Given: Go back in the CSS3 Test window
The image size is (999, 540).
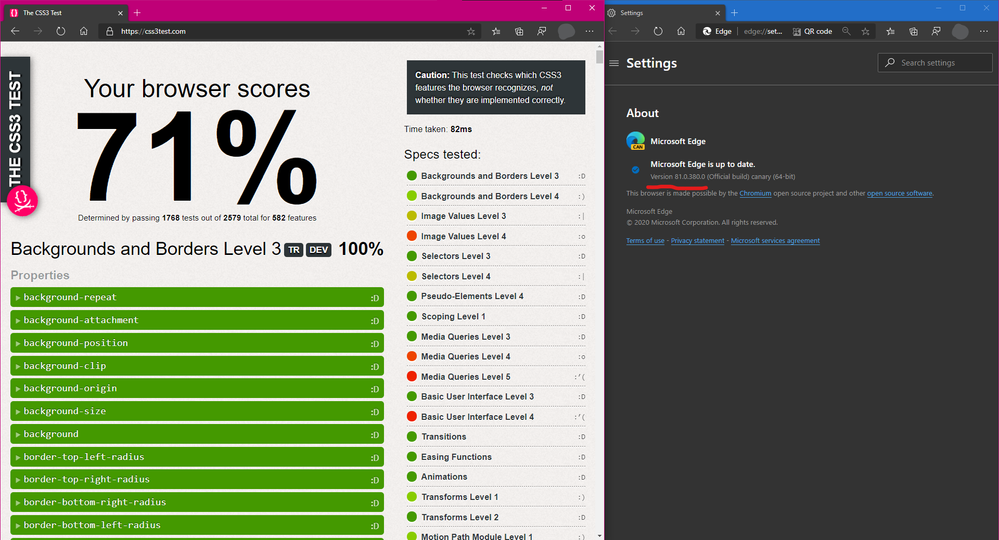Looking at the screenshot, I should [15, 31].
